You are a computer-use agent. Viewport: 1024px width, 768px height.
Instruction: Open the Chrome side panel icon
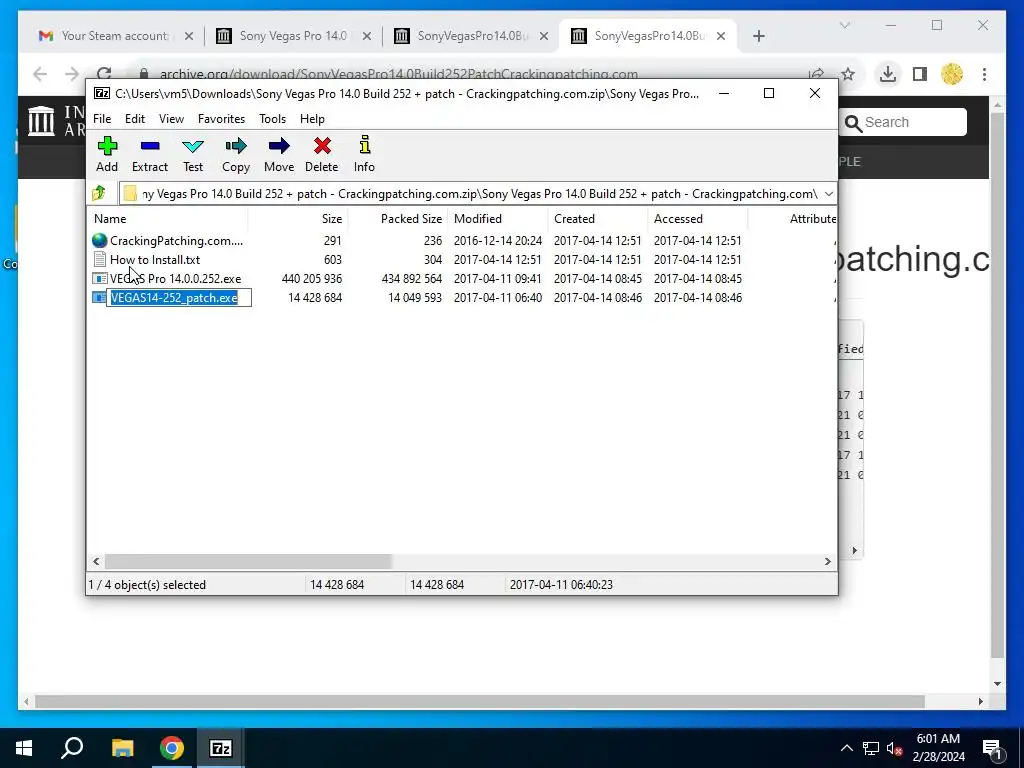click(x=920, y=74)
